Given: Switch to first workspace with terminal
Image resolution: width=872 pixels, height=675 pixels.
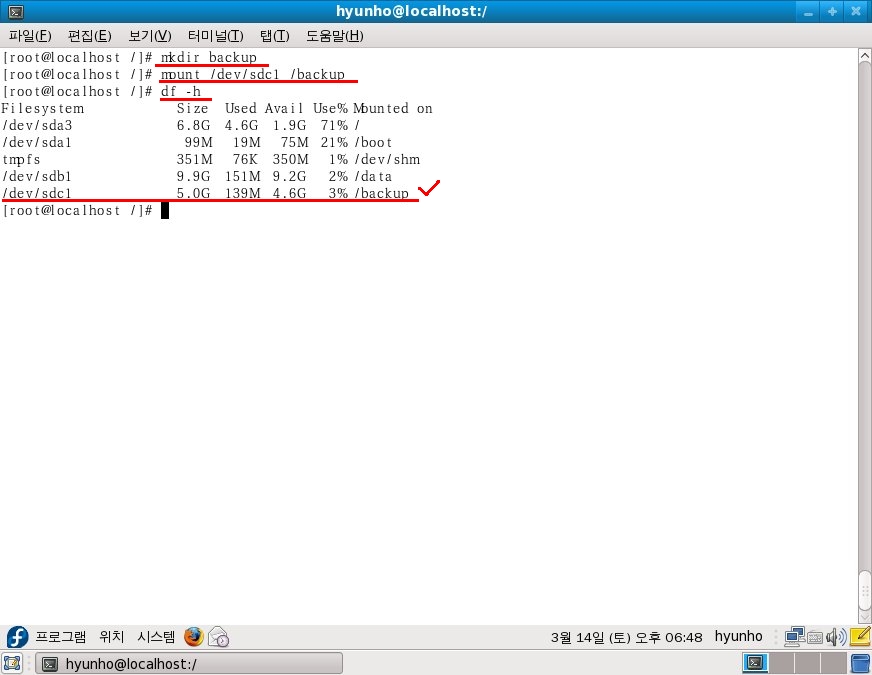Looking at the screenshot, I should pos(755,663).
